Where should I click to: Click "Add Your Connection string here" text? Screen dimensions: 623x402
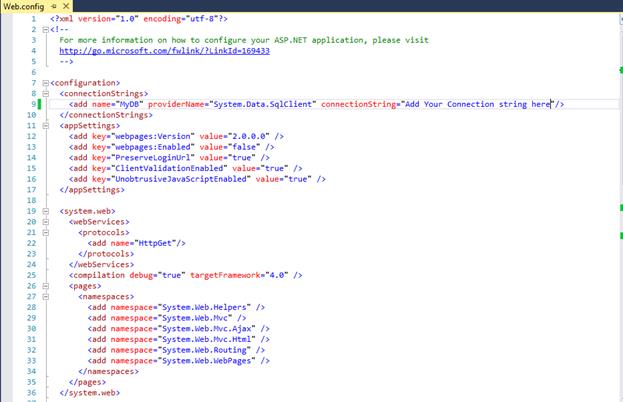477,104
